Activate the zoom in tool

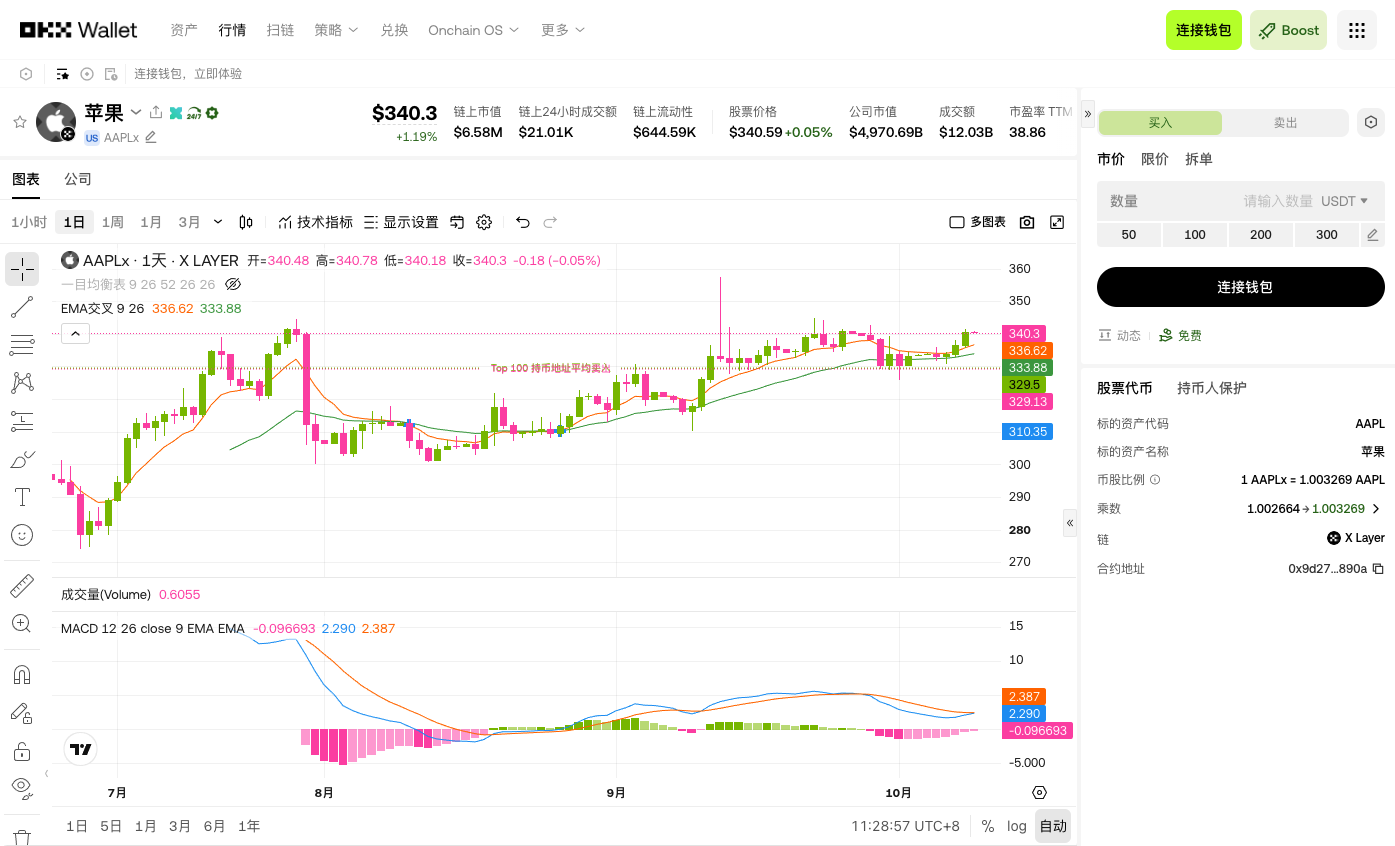(22, 623)
